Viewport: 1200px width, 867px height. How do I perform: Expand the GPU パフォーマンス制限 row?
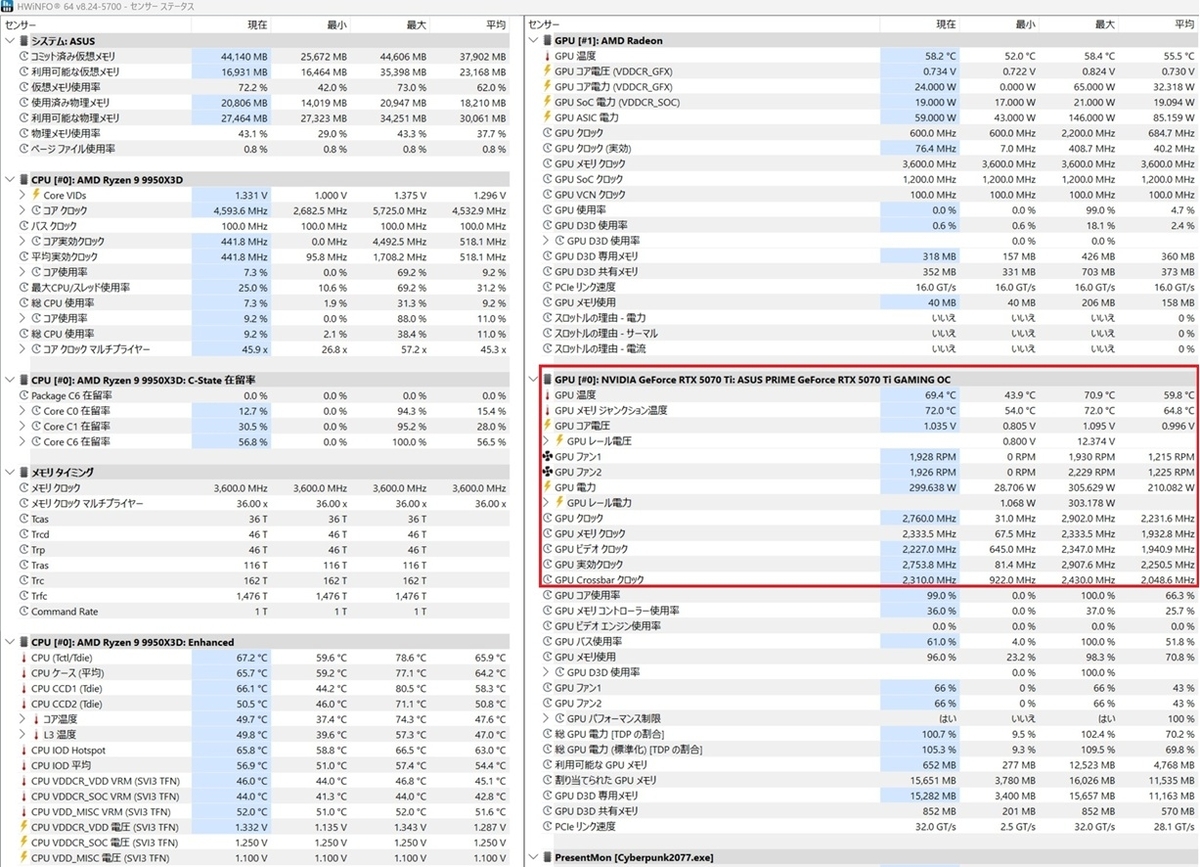point(545,719)
